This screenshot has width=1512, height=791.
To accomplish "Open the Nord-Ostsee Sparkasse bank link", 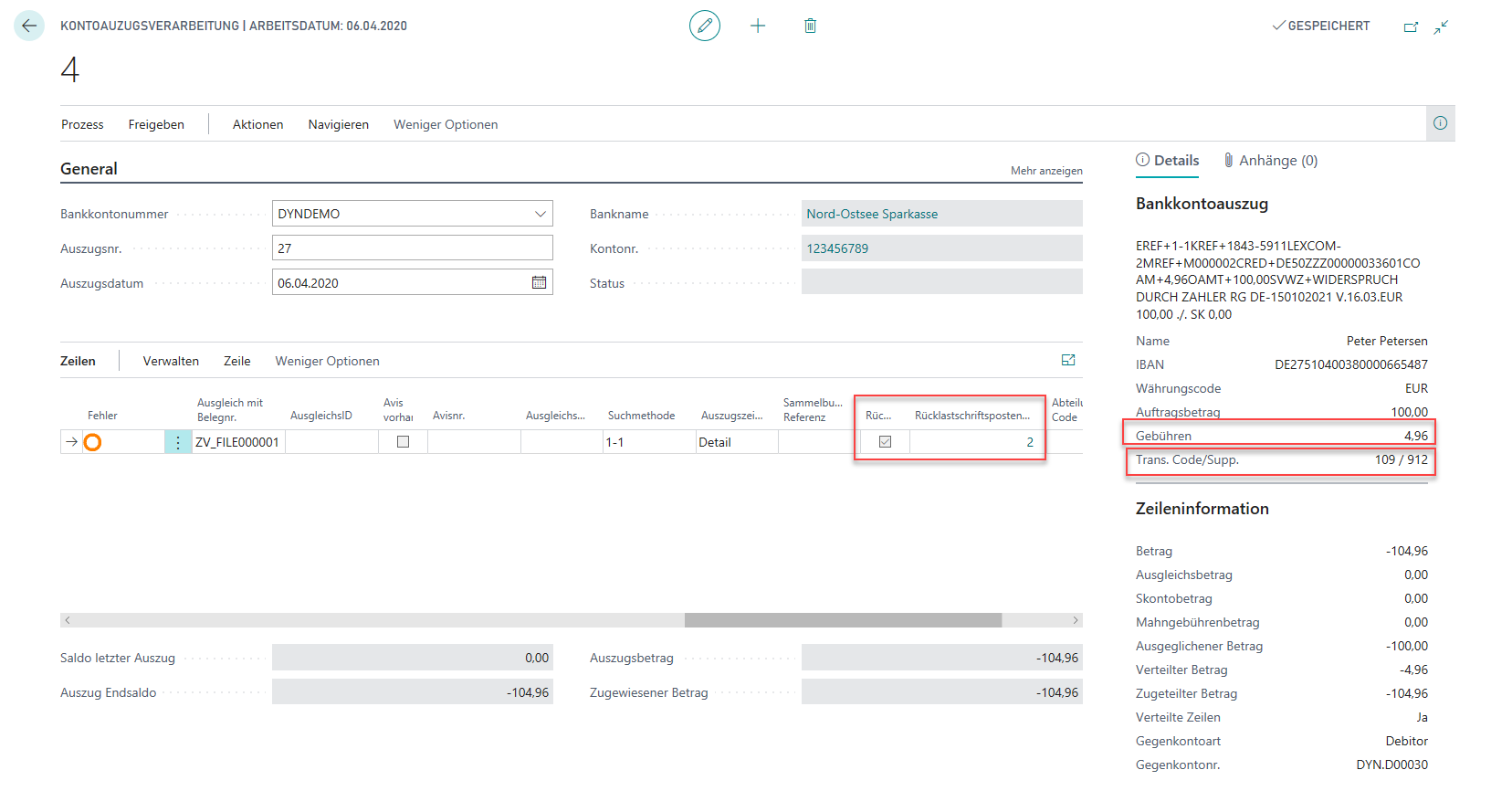I will 872,214.
